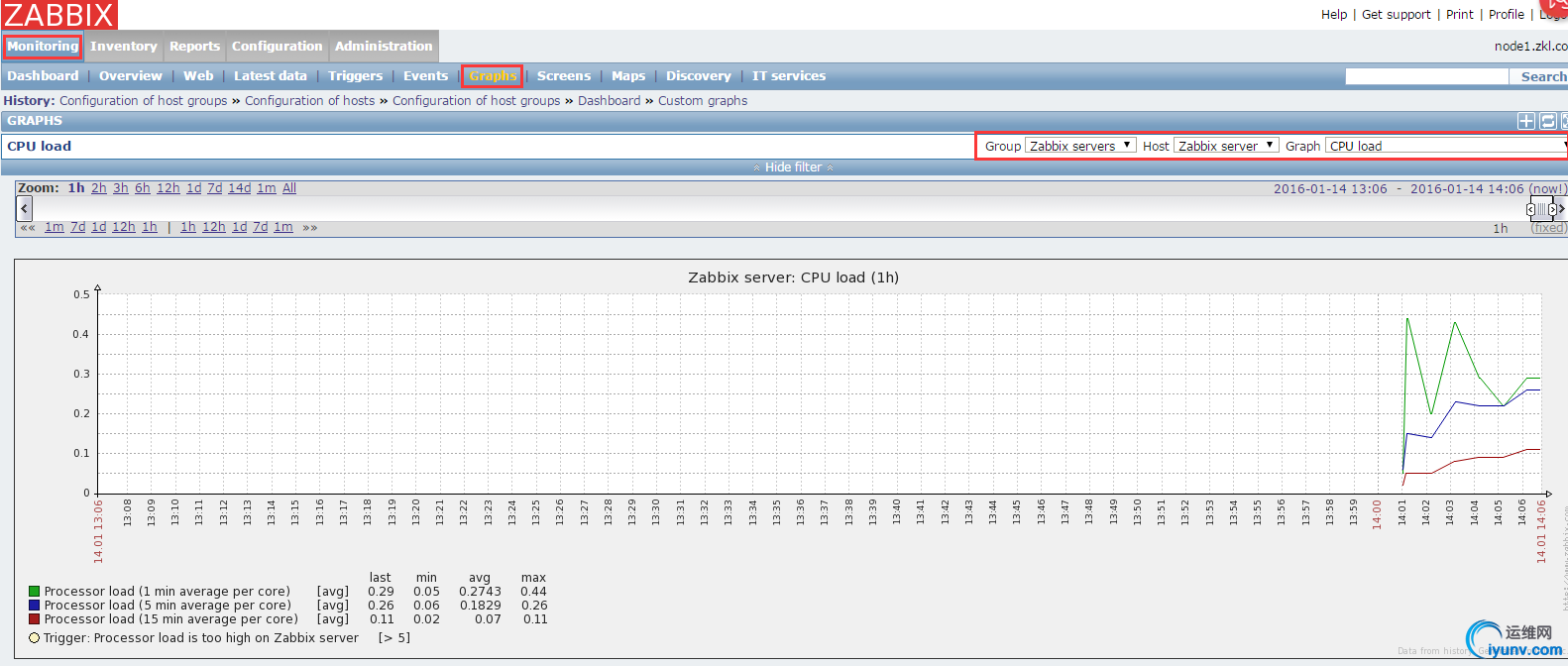Click the start date 2016-01-14 13:06

pyautogui.click(x=1330, y=189)
